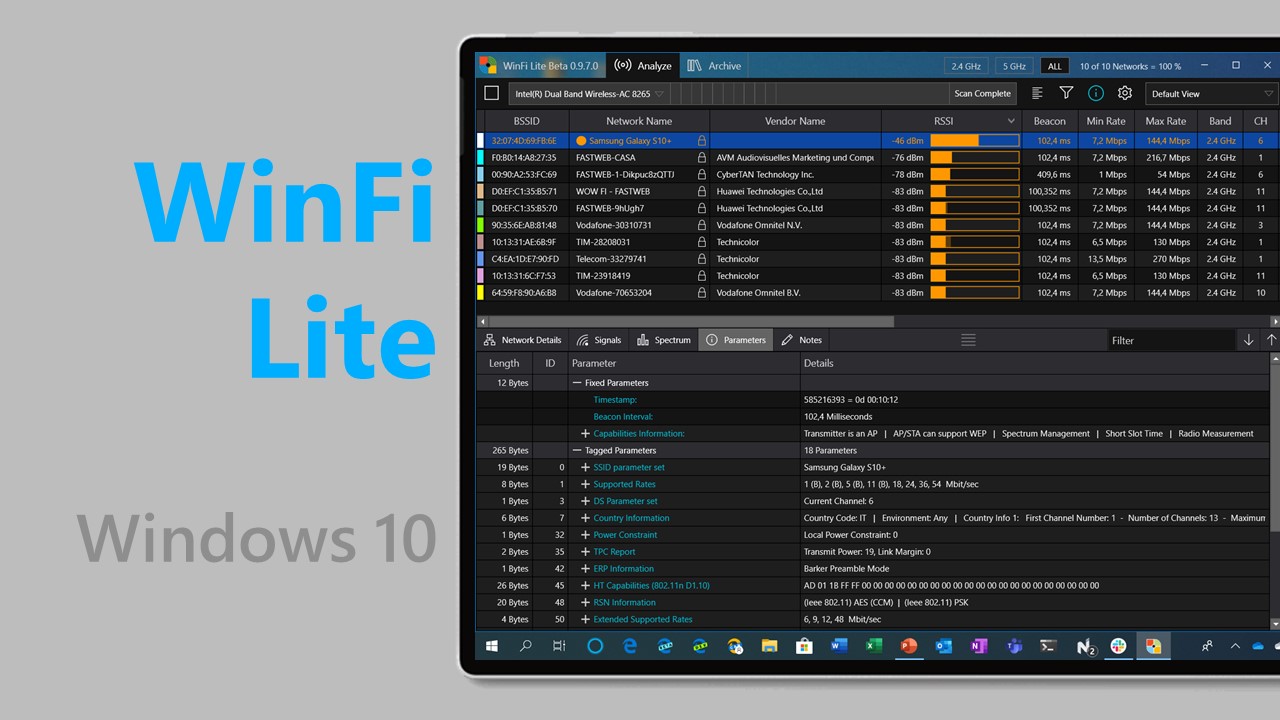1280x720 pixels.
Task: Open the Microsoft Store taskbar icon
Action: click(x=804, y=646)
